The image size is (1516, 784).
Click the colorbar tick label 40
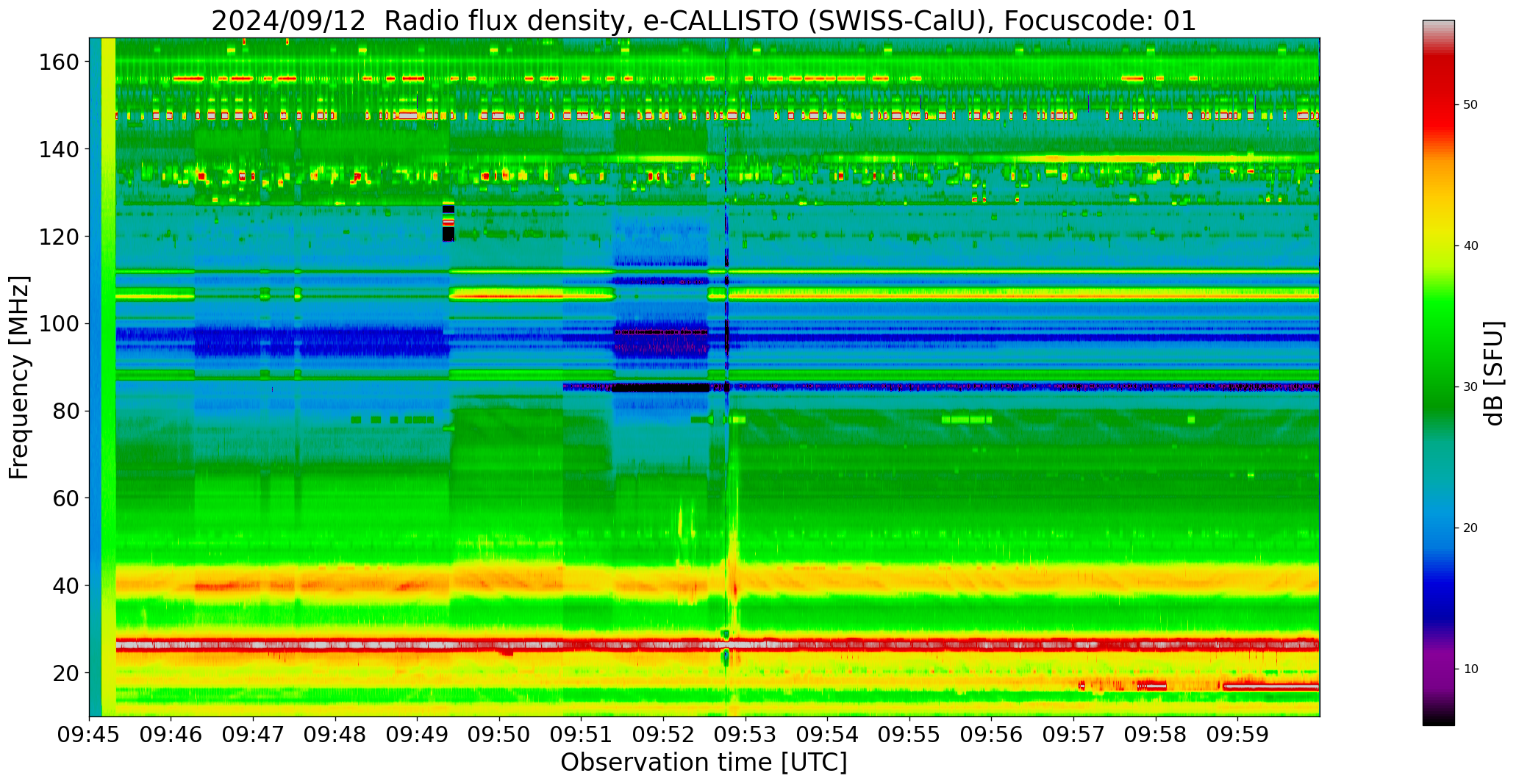[x=1470, y=246]
